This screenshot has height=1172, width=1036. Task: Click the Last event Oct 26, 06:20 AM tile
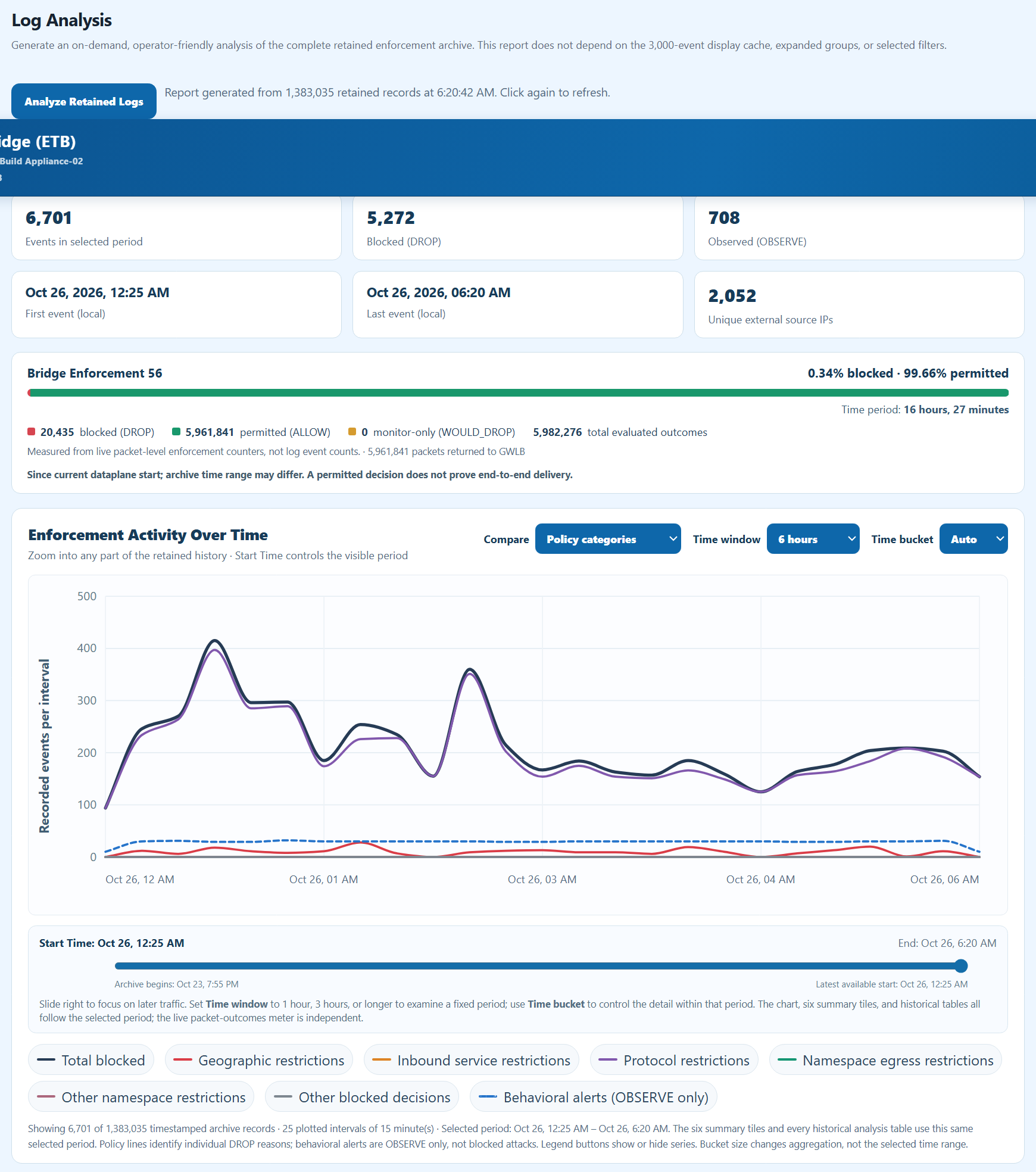point(517,305)
